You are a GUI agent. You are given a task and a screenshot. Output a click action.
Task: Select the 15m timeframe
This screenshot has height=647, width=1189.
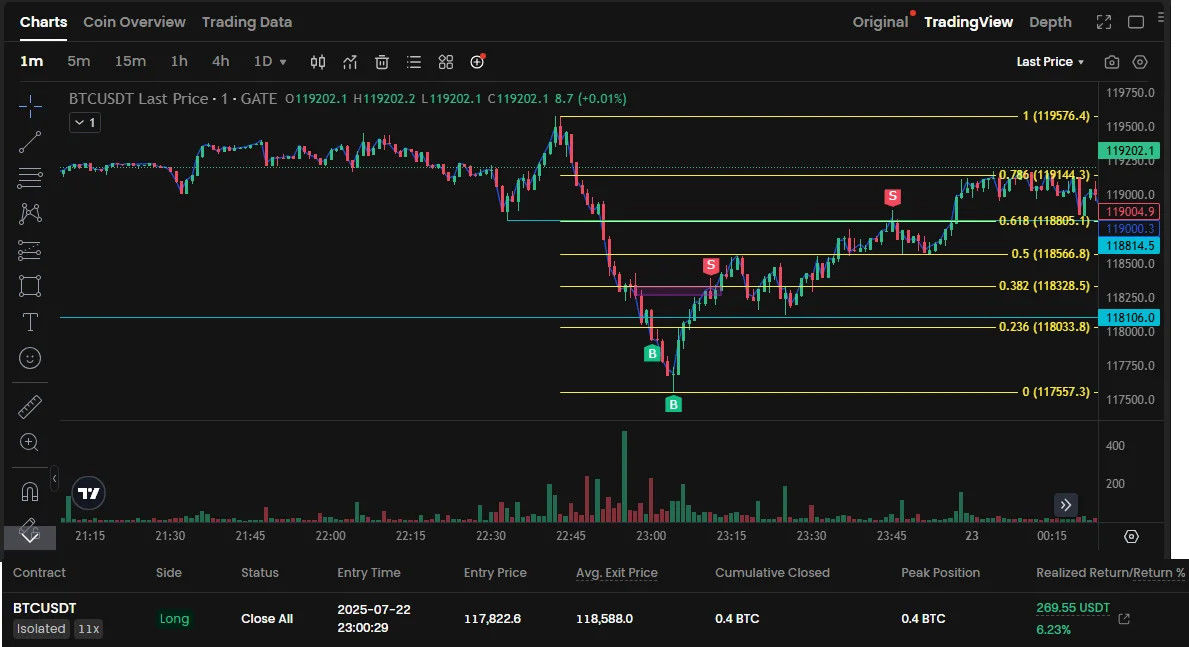click(130, 61)
